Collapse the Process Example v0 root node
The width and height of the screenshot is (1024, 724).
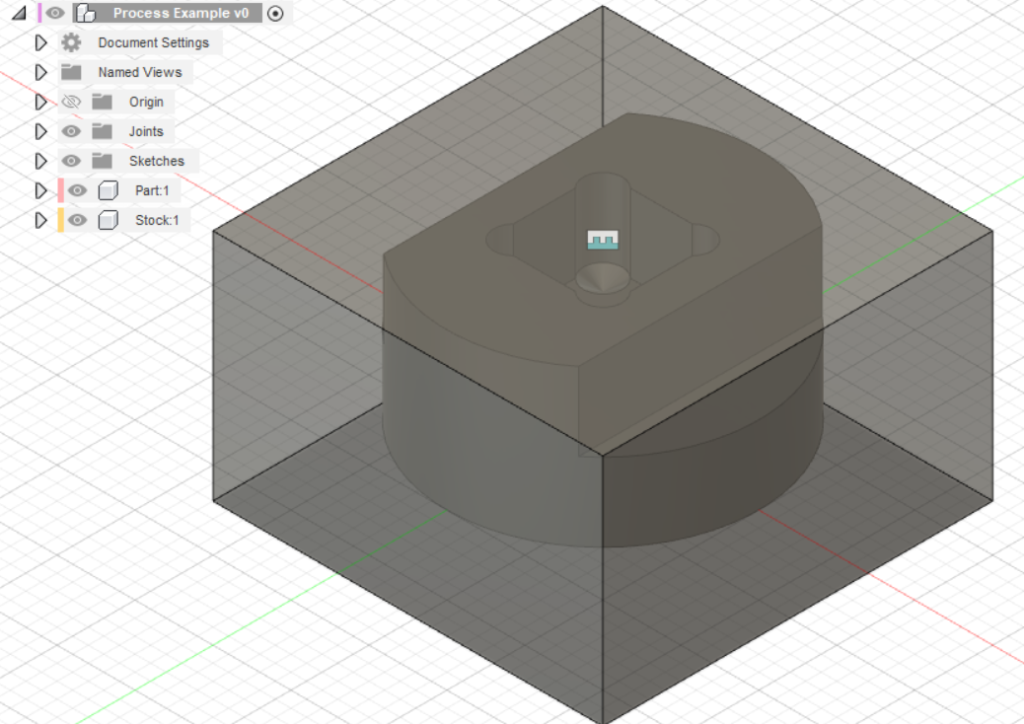19,13
